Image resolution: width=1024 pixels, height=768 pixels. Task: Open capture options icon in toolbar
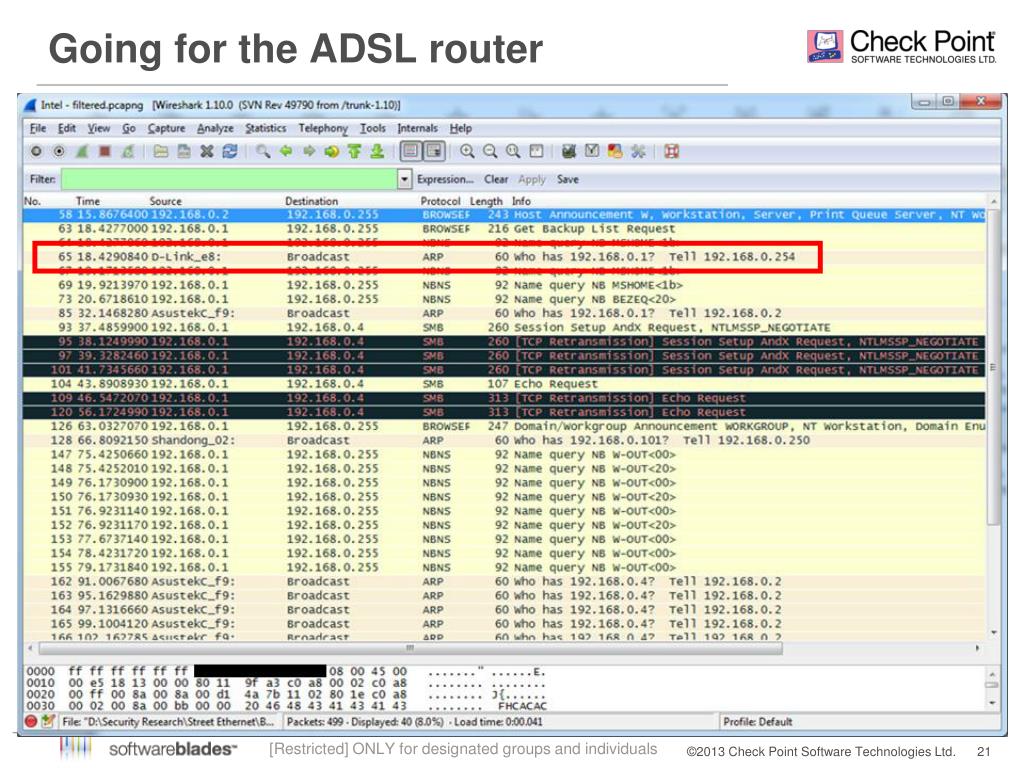pos(59,152)
